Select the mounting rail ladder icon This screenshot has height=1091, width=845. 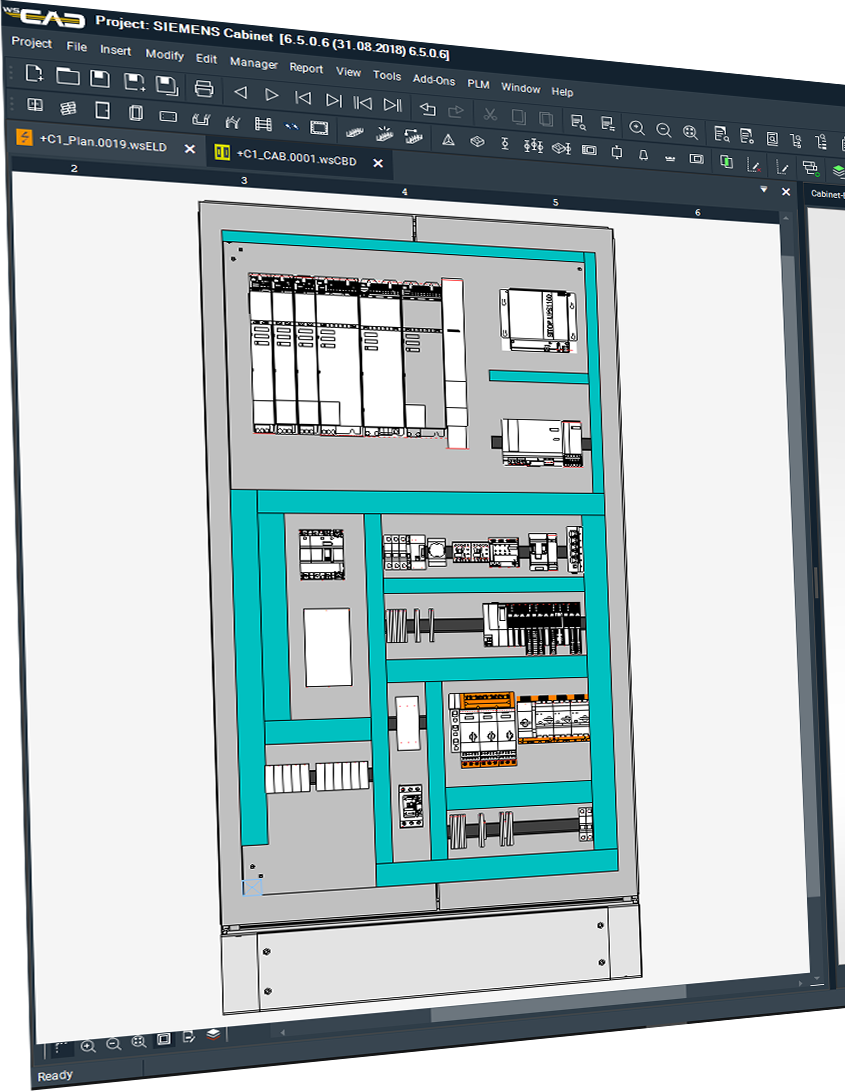[263, 125]
